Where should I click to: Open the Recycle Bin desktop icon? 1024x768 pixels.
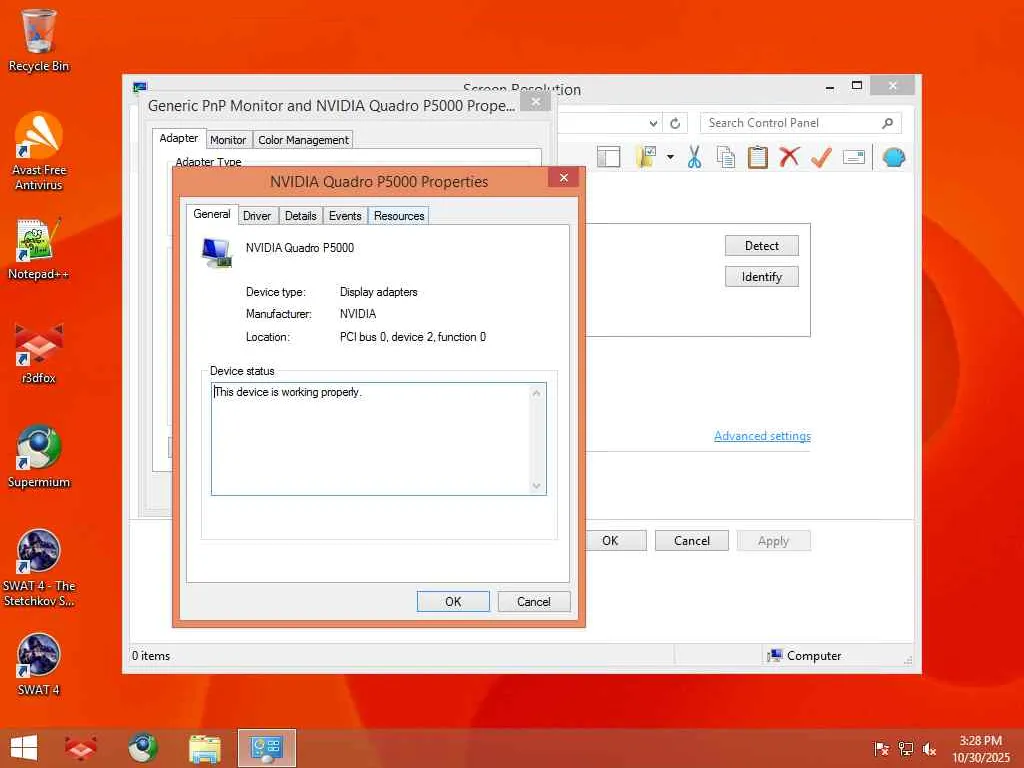pos(39,40)
